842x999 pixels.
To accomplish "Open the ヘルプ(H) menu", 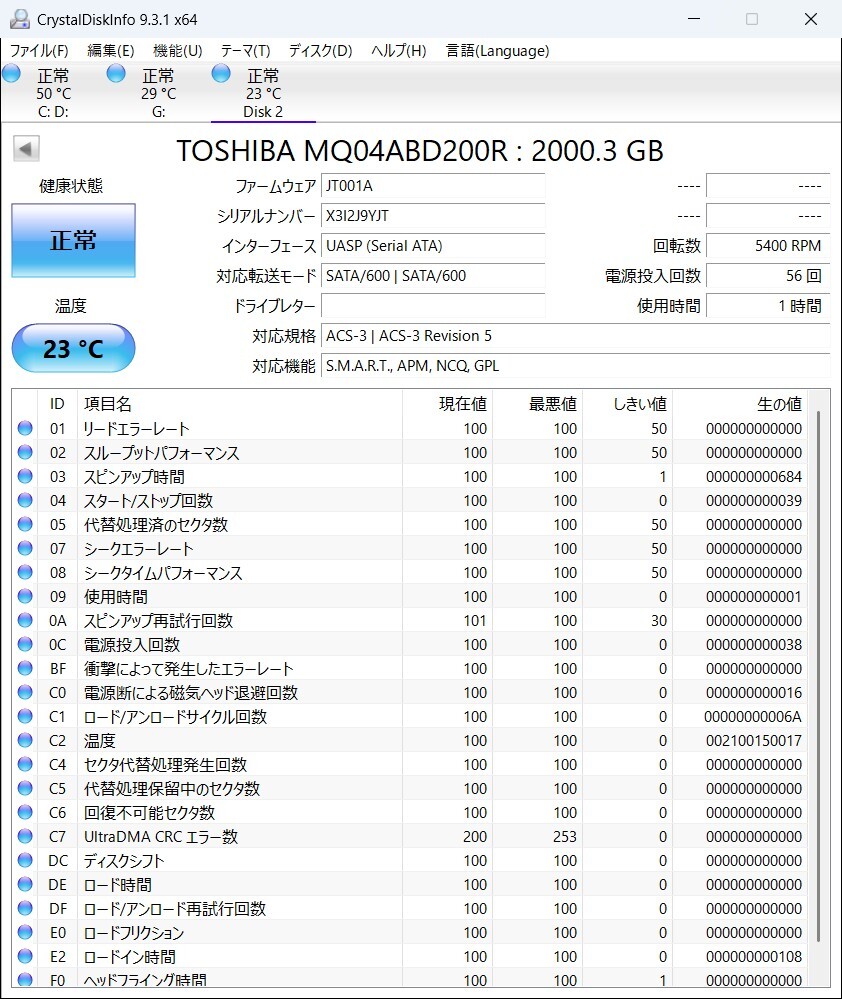I will [399, 50].
